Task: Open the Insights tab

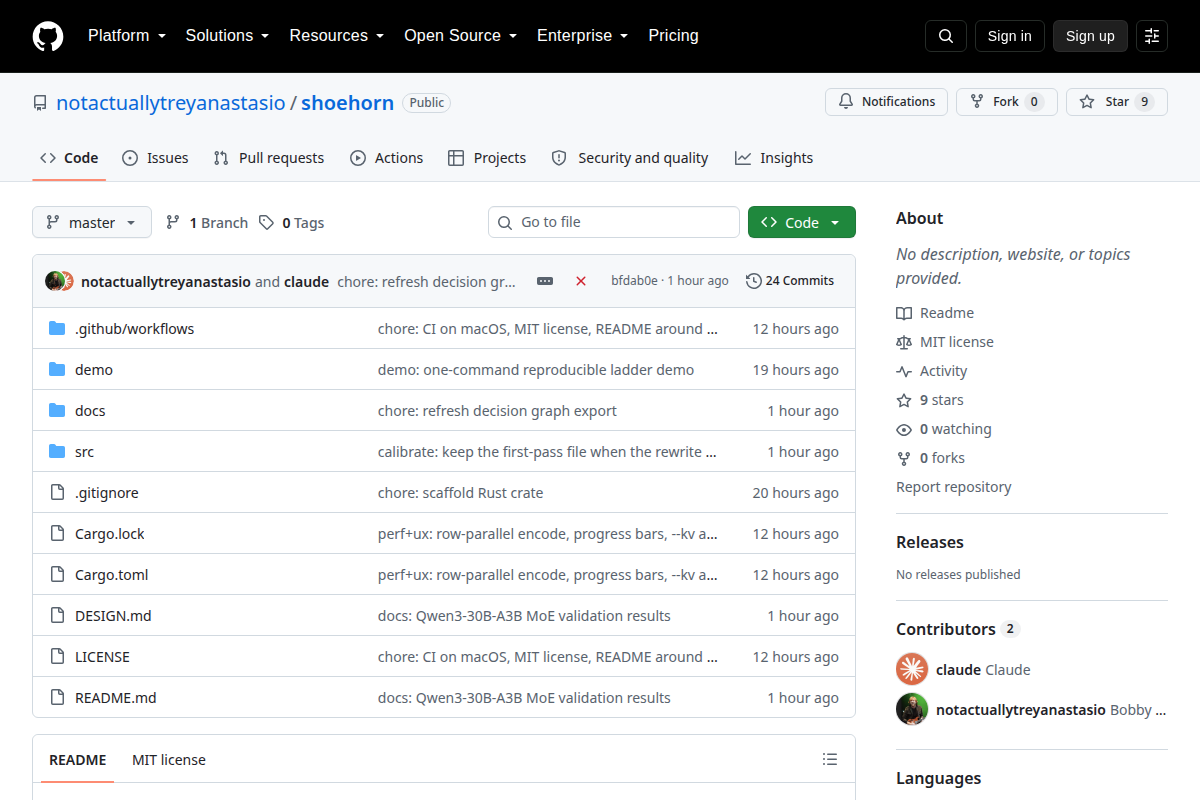Action: pyautogui.click(x=774, y=158)
